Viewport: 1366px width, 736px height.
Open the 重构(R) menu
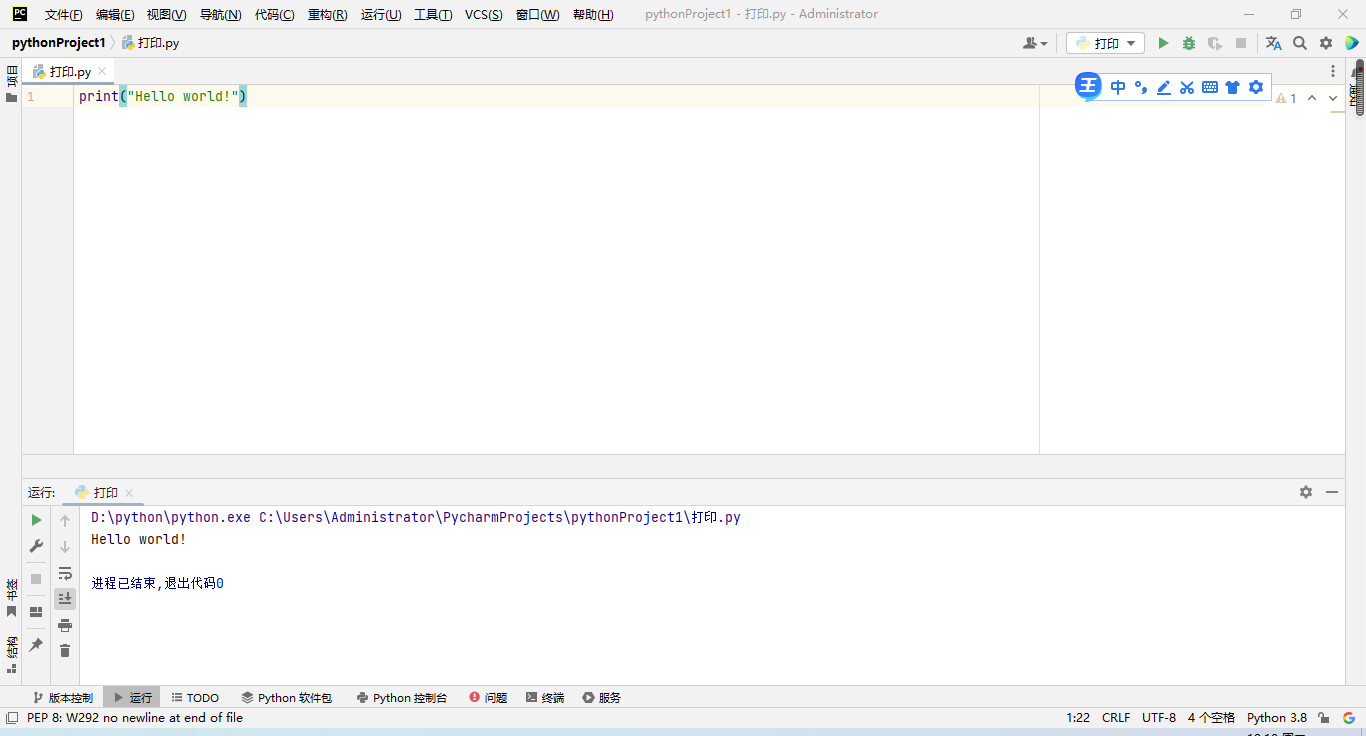coord(328,14)
